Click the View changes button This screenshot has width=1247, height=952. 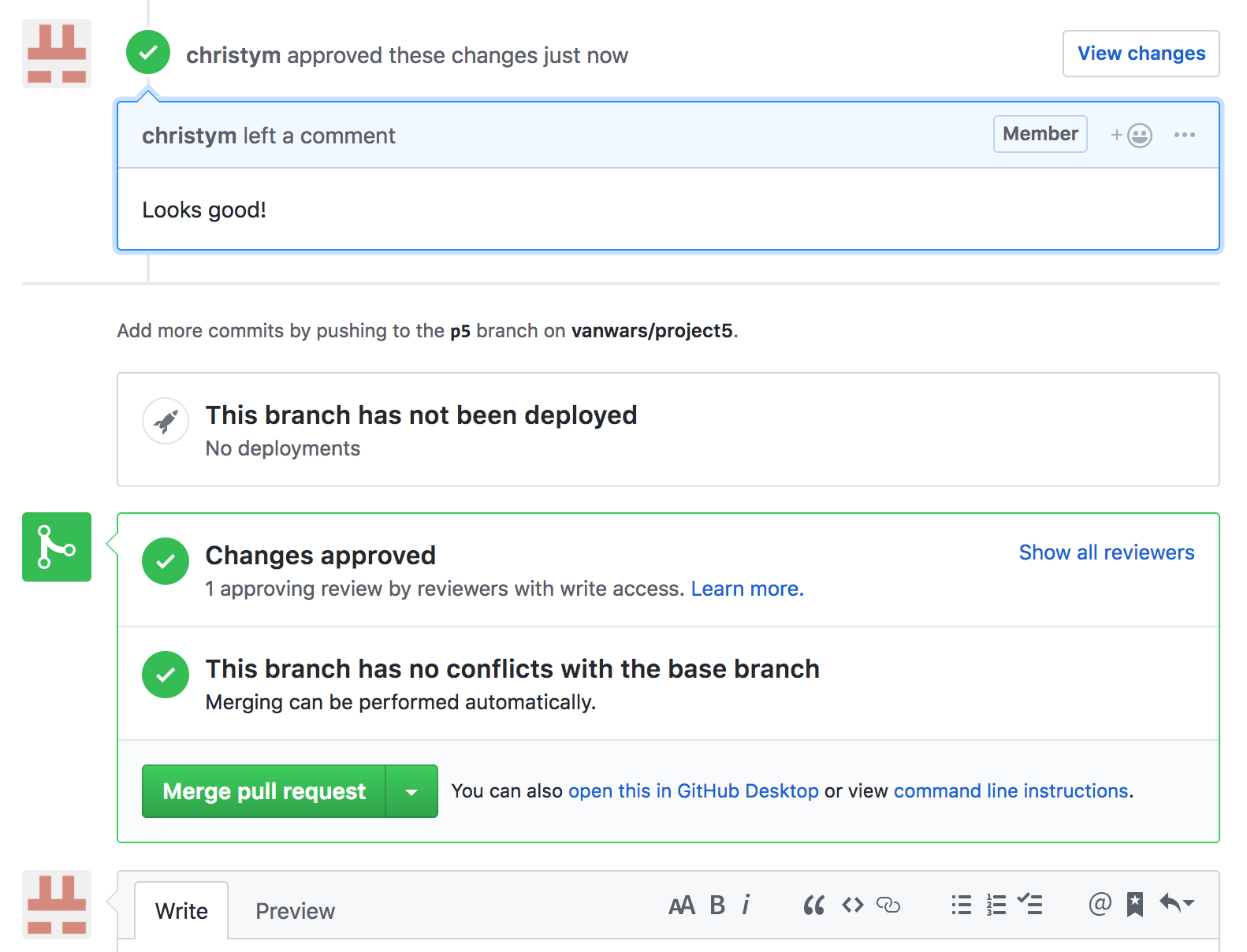[x=1141, y=54]
